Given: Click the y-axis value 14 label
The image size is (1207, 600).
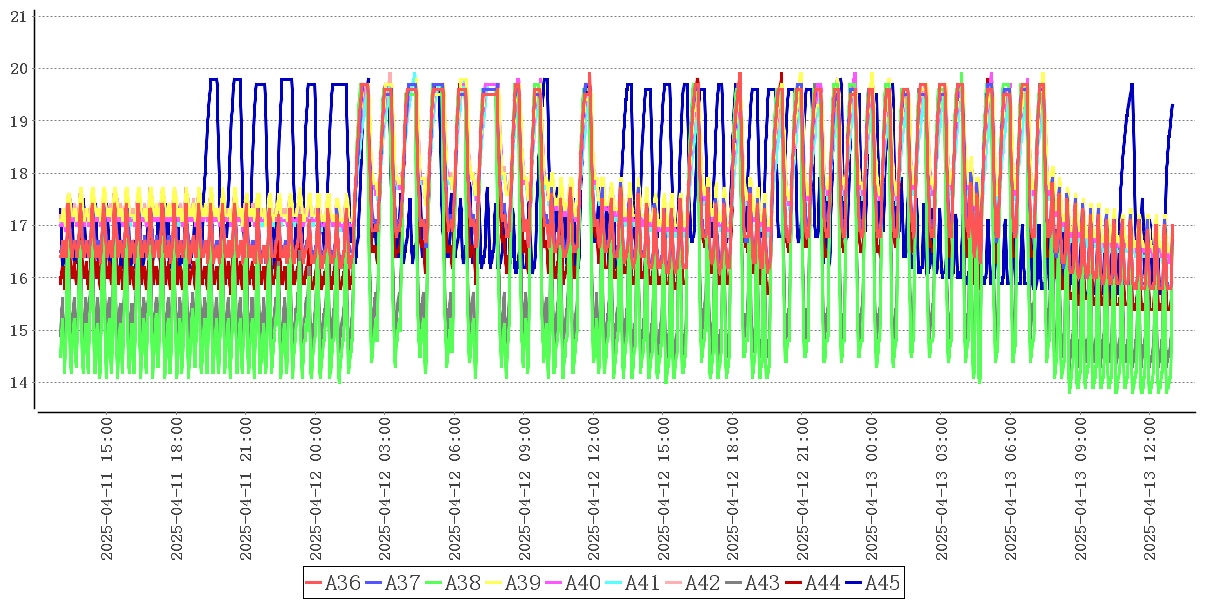Looking at the screenshot, I should [18, 383].
